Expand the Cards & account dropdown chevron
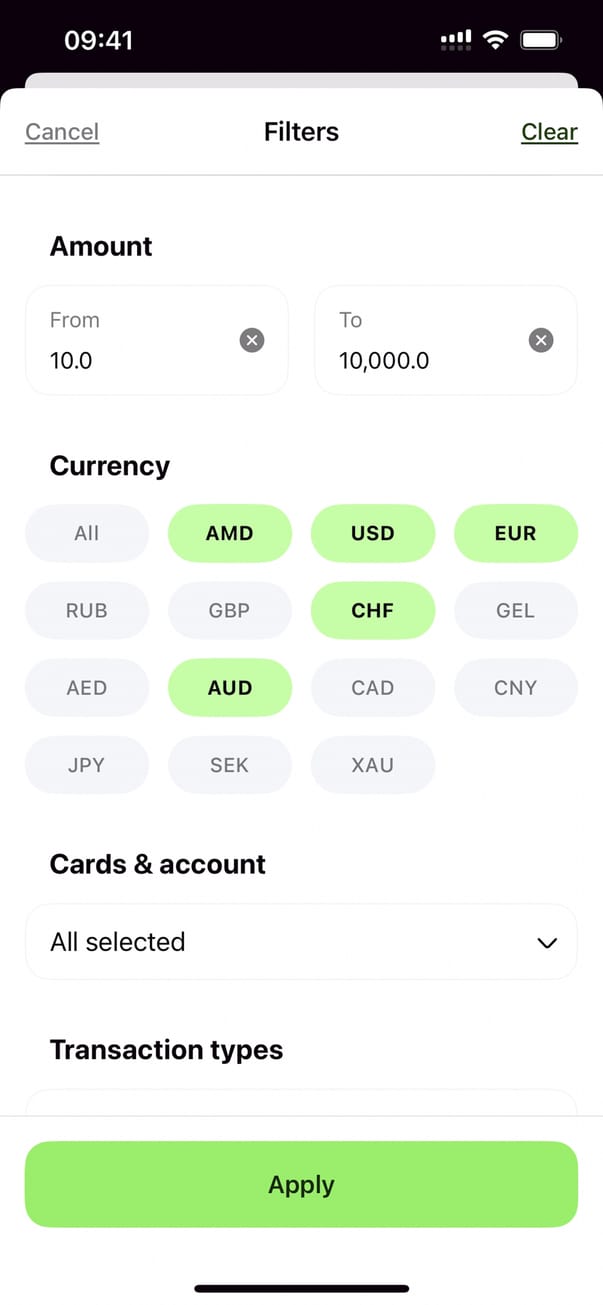 [x=547, y=942]
